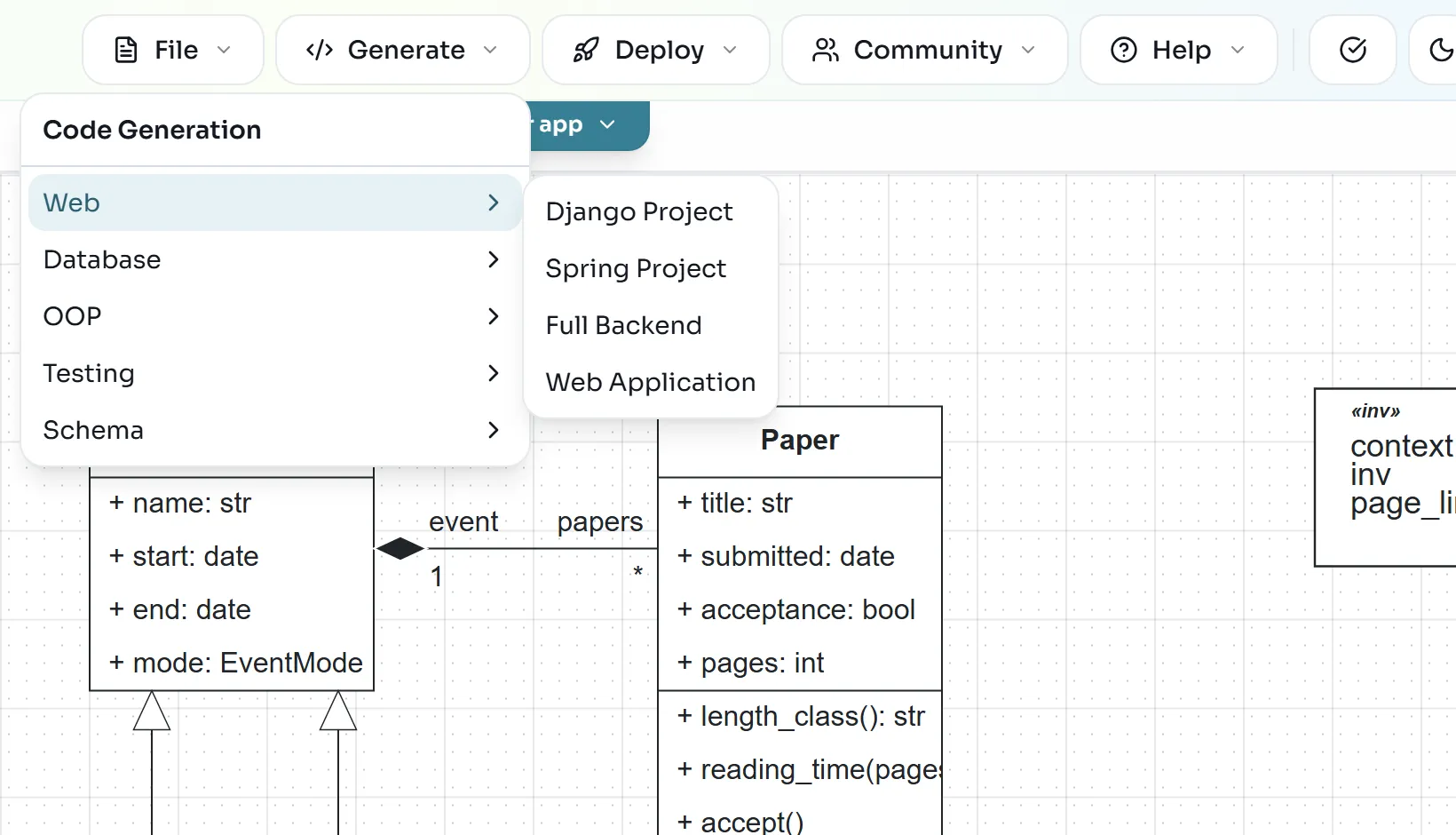This screenshot has width=1456, height=835.
Task: Click the circular checkmark validate icon
Action: [1353, 50]
